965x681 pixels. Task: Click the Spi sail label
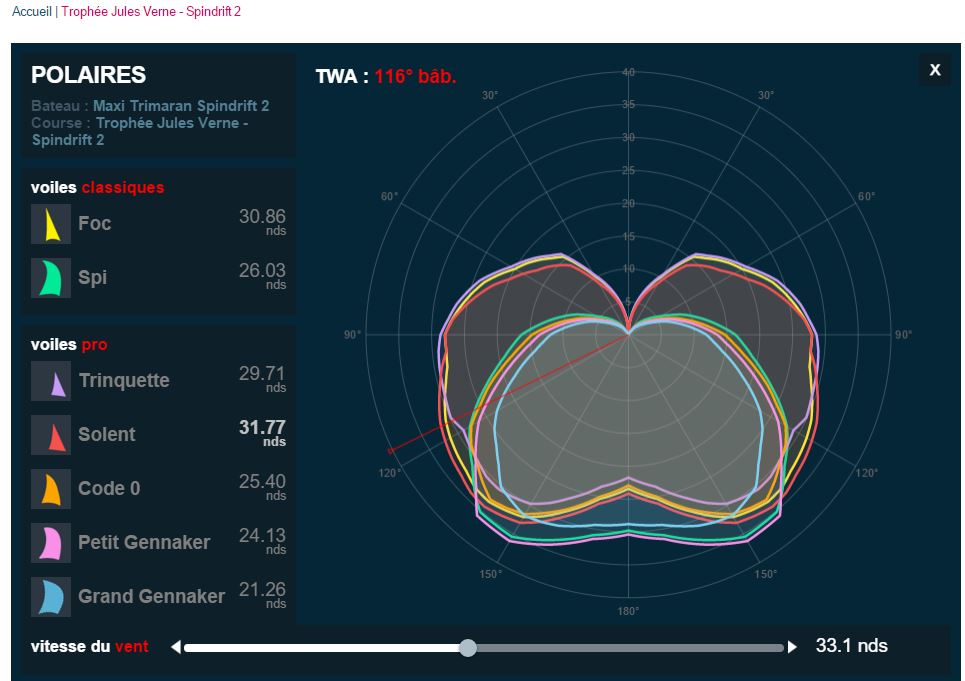tap(92, 277)
